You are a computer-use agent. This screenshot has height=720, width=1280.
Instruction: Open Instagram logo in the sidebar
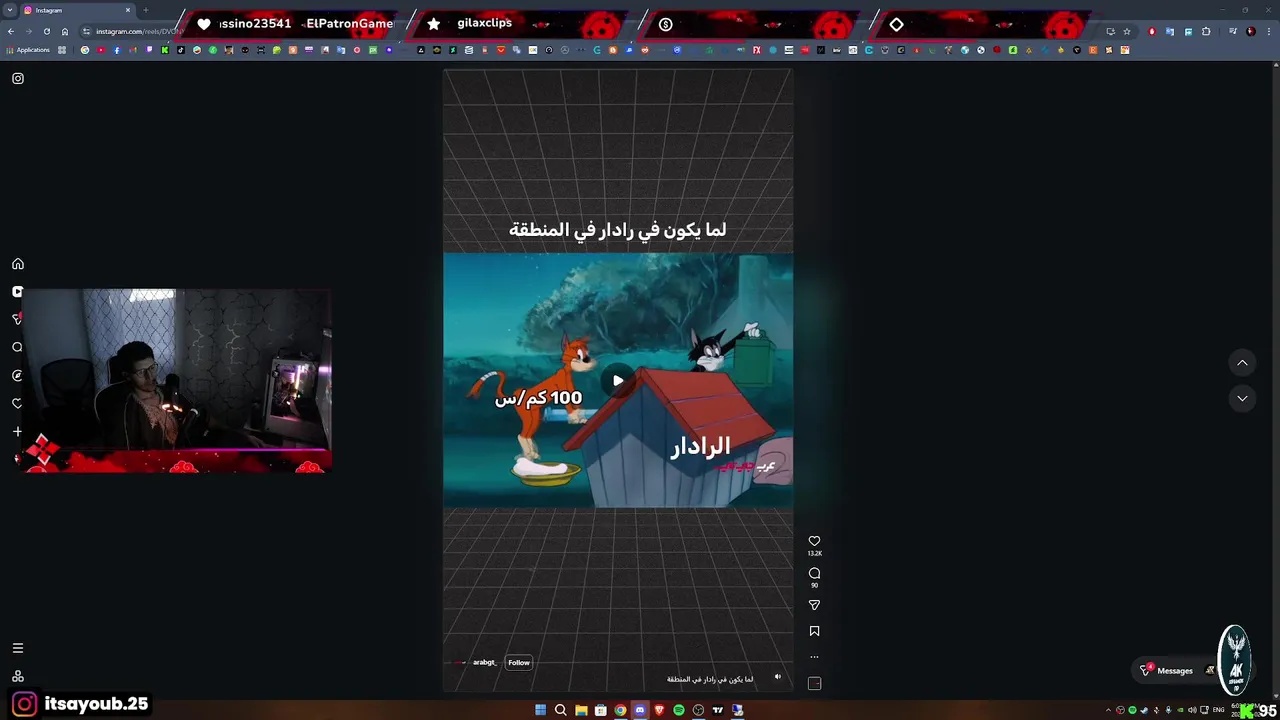pos(18,78)
